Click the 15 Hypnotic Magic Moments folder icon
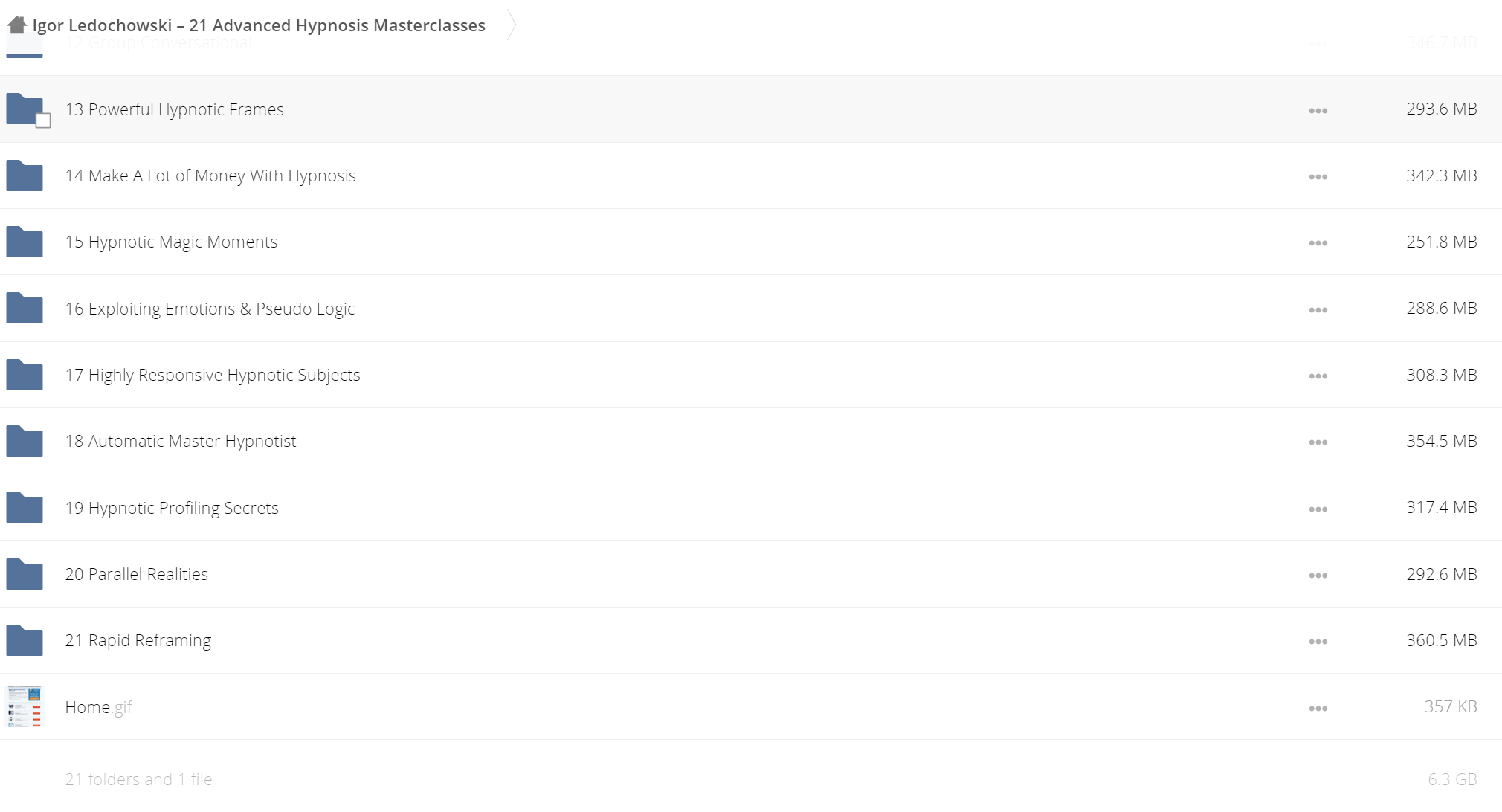This screenshot has height=812, width=1502. 25,242
